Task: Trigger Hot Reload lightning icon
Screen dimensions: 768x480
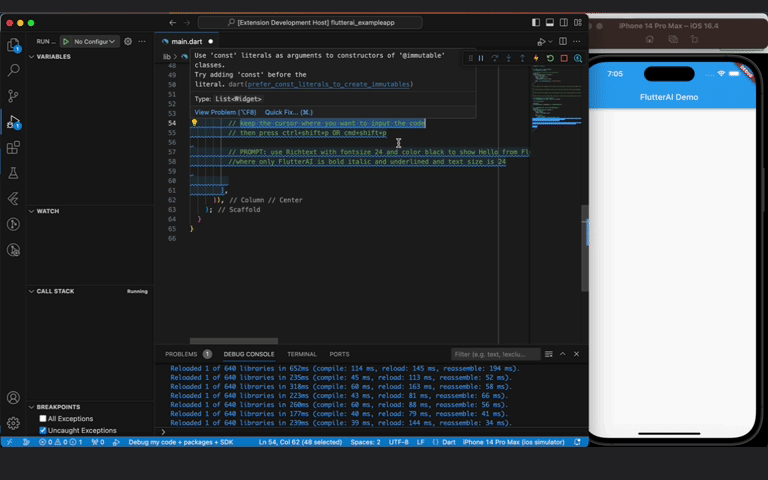Action: coord(536,58)
